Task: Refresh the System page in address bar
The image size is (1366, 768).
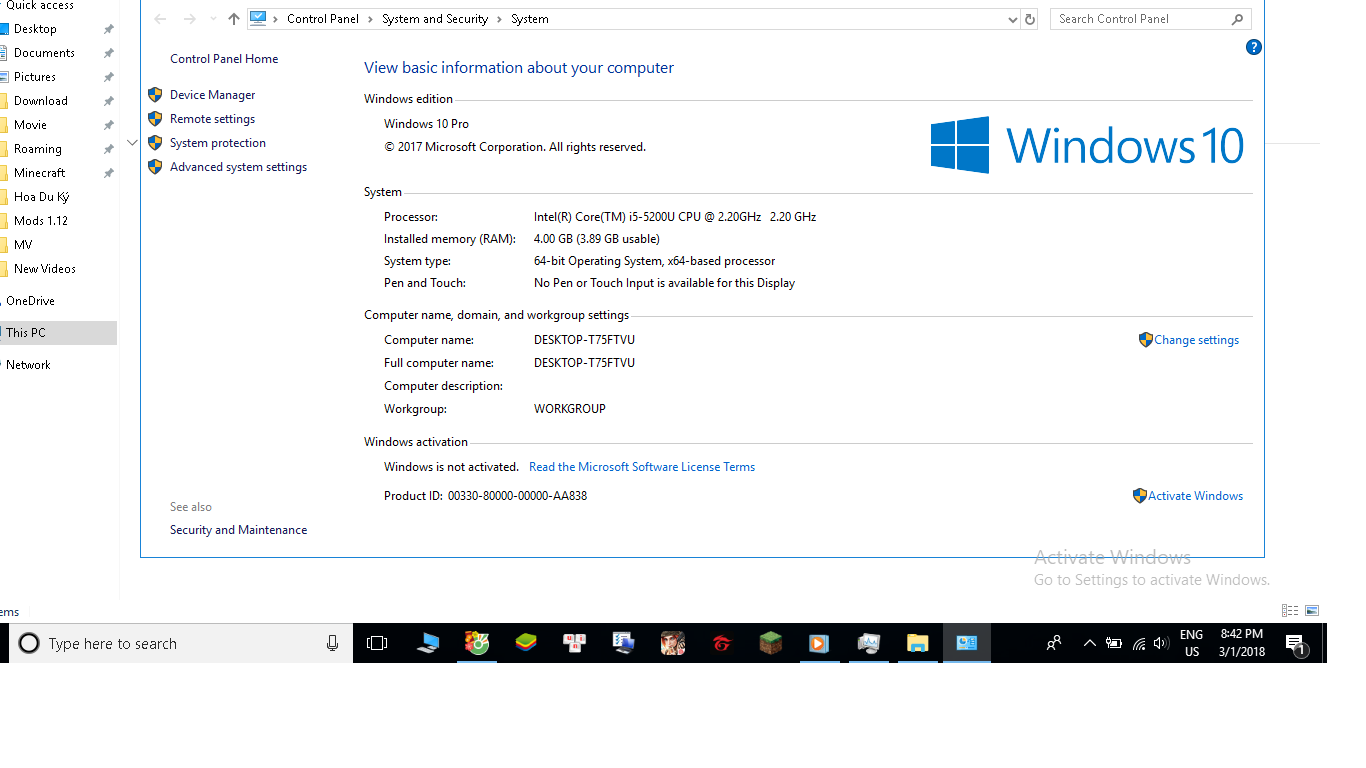Action: click(1030, 19)
